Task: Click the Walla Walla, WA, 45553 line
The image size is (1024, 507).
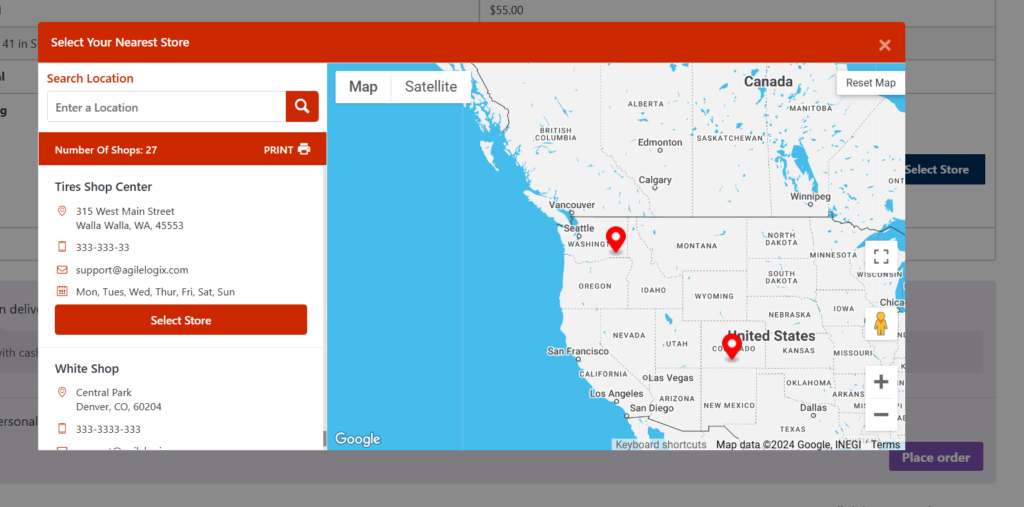Action: pos(129,225)
